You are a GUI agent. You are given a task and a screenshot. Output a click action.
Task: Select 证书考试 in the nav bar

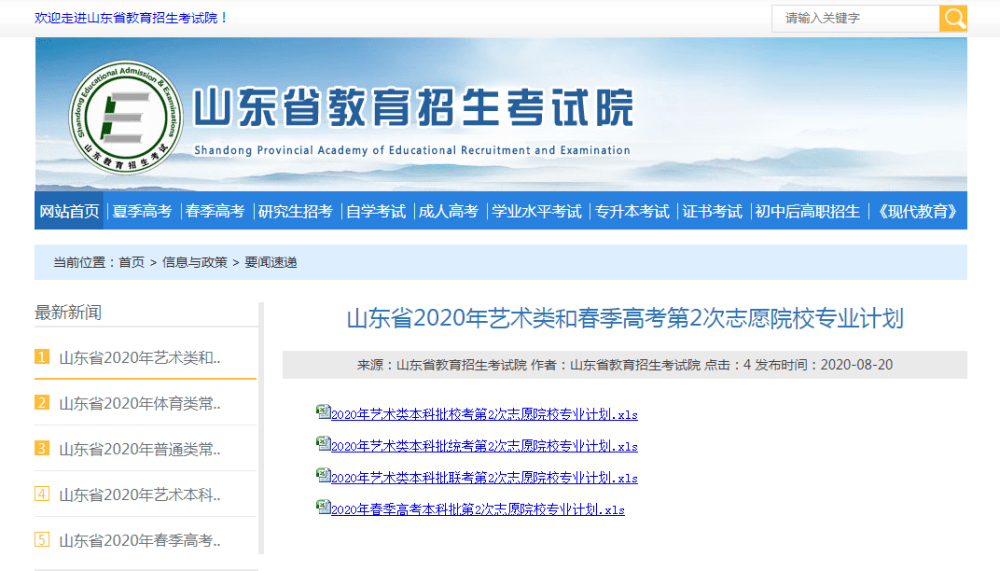pyautogui.click(x=712, y=211)
